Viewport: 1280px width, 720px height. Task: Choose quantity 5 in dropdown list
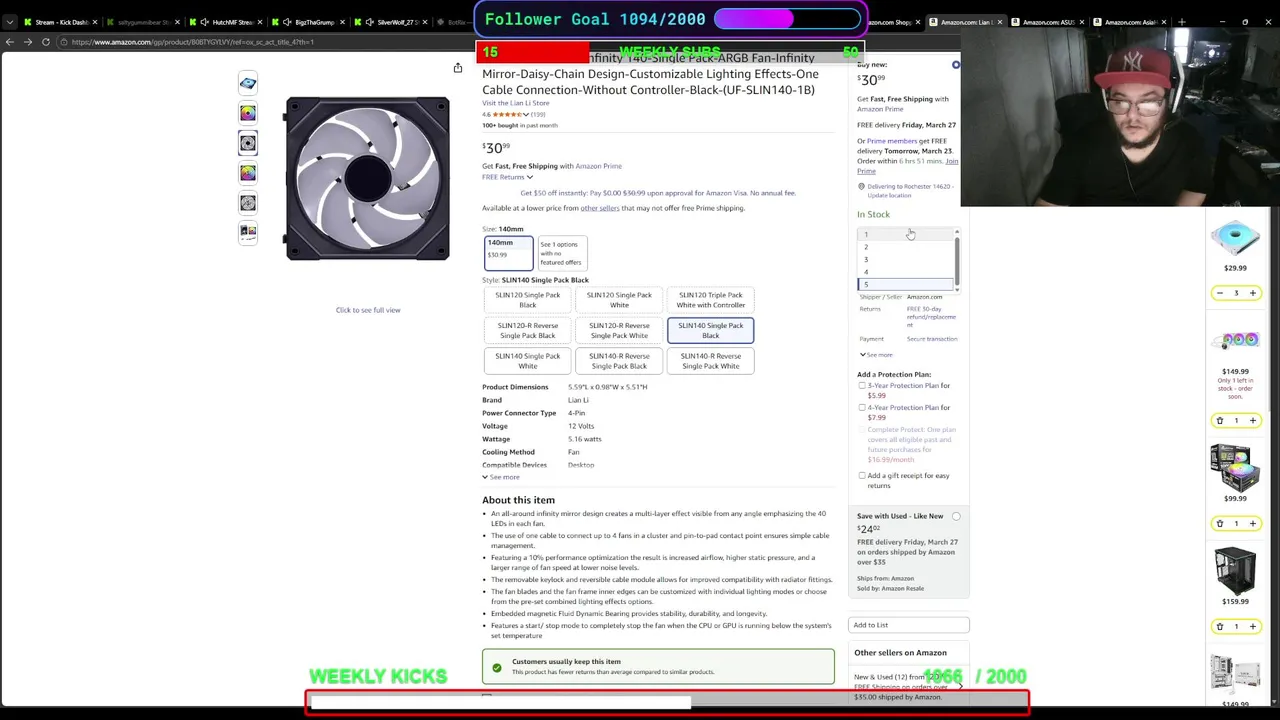click(x=906, y=285)
